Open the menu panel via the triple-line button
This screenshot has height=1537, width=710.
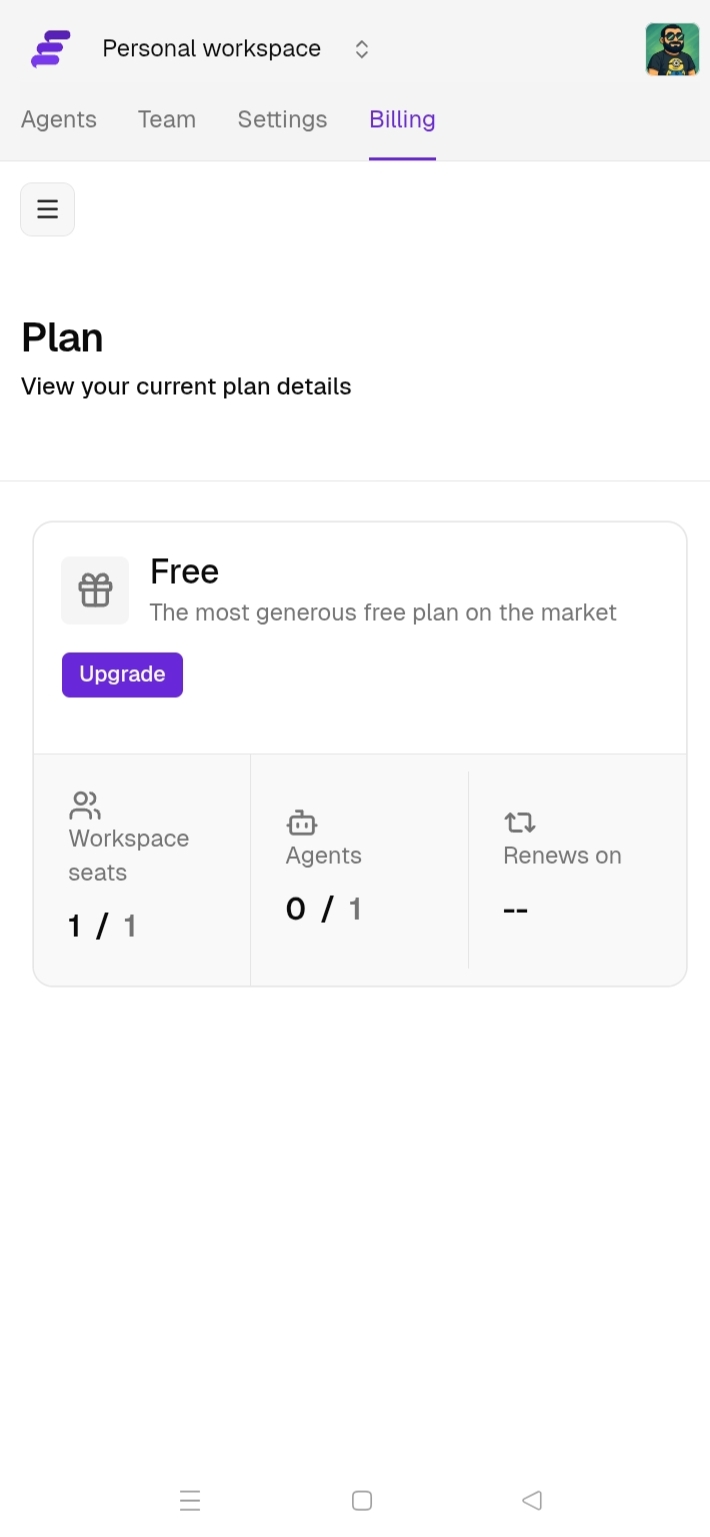click(x=47, y=209)
